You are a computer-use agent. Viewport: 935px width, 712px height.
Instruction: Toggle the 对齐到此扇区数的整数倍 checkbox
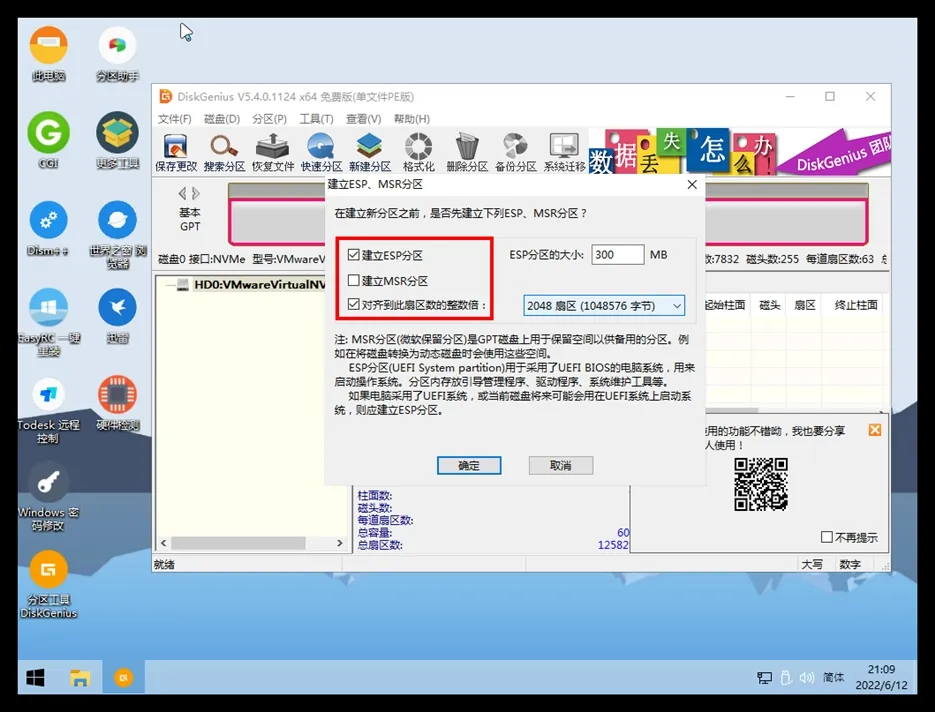tap(354, 305)
